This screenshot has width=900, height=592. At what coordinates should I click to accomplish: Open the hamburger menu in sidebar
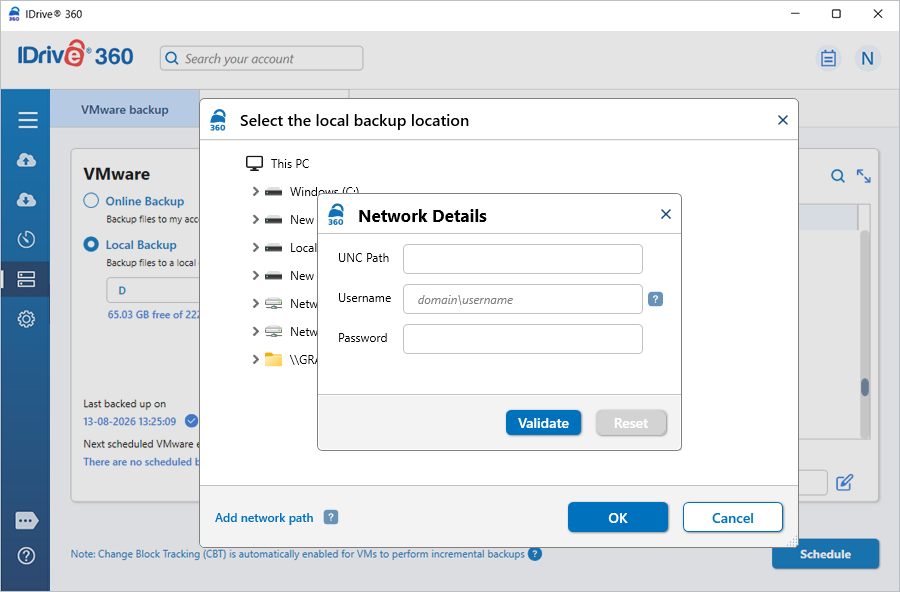27,119
